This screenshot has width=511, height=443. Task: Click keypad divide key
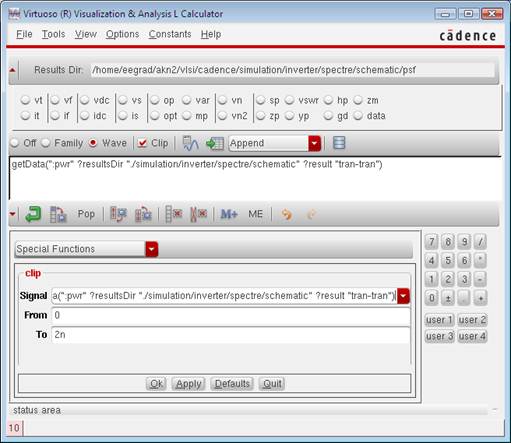click(480, 242)
